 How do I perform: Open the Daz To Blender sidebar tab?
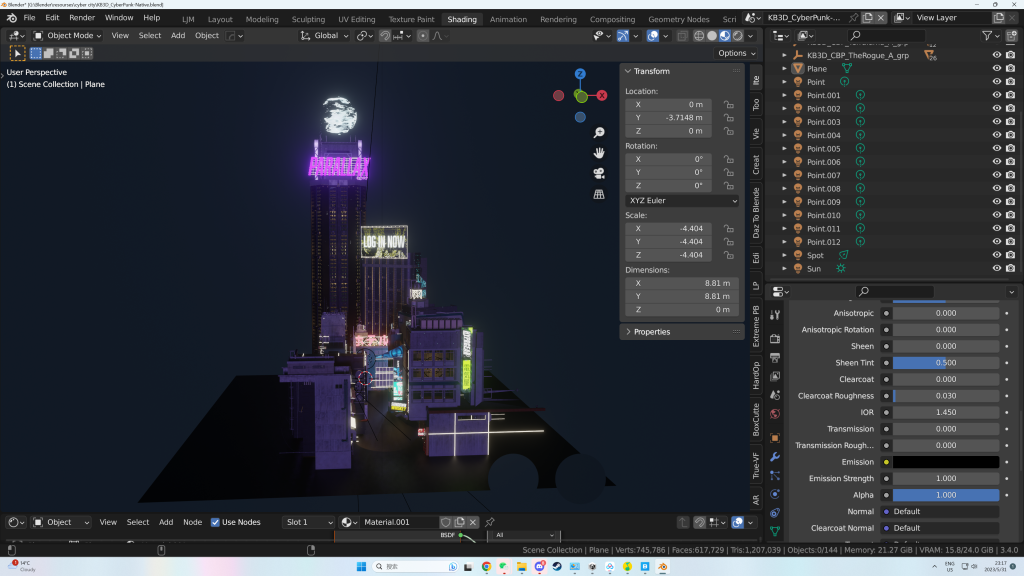756,213
